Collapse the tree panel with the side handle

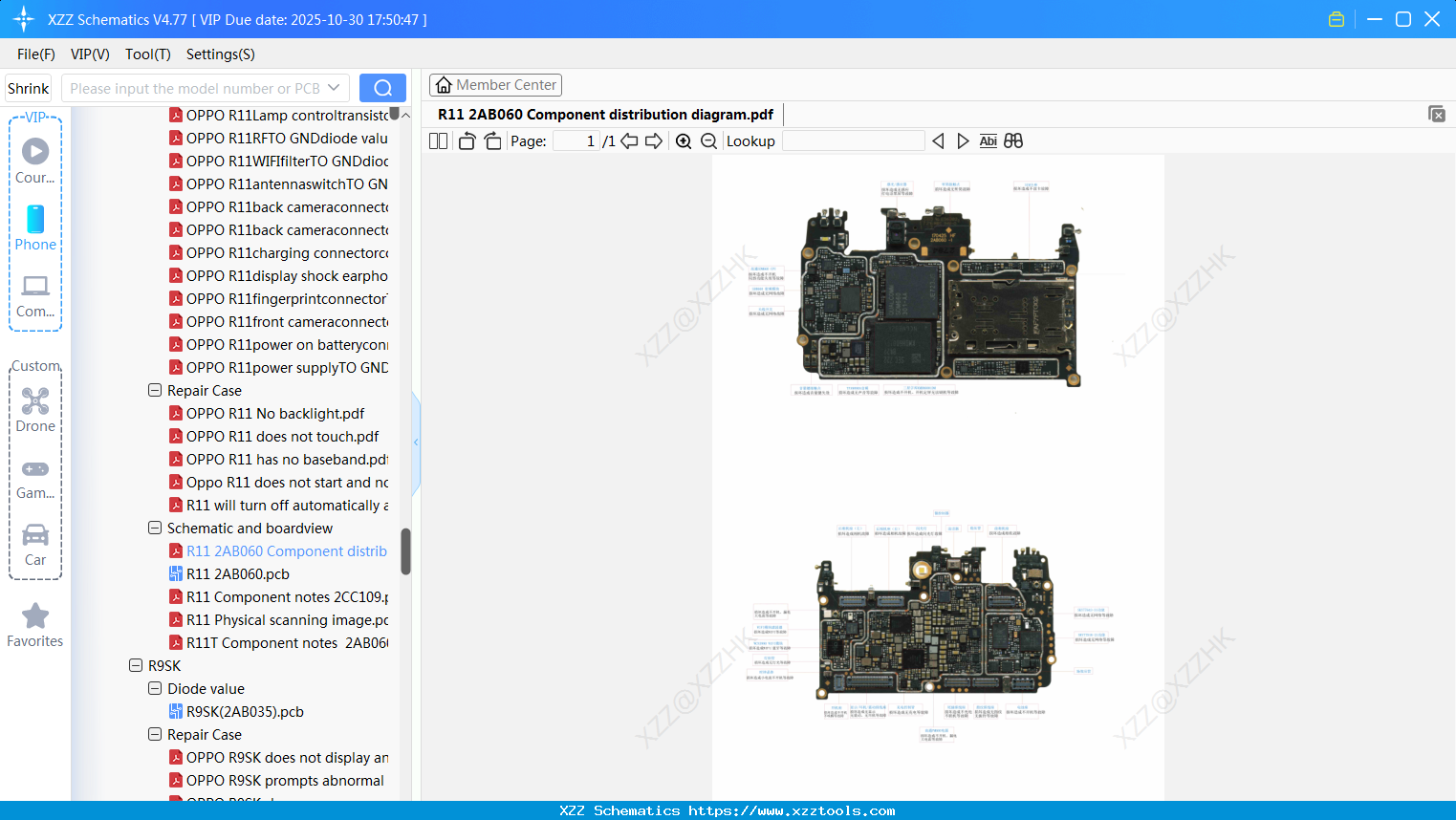coord(416,442)
